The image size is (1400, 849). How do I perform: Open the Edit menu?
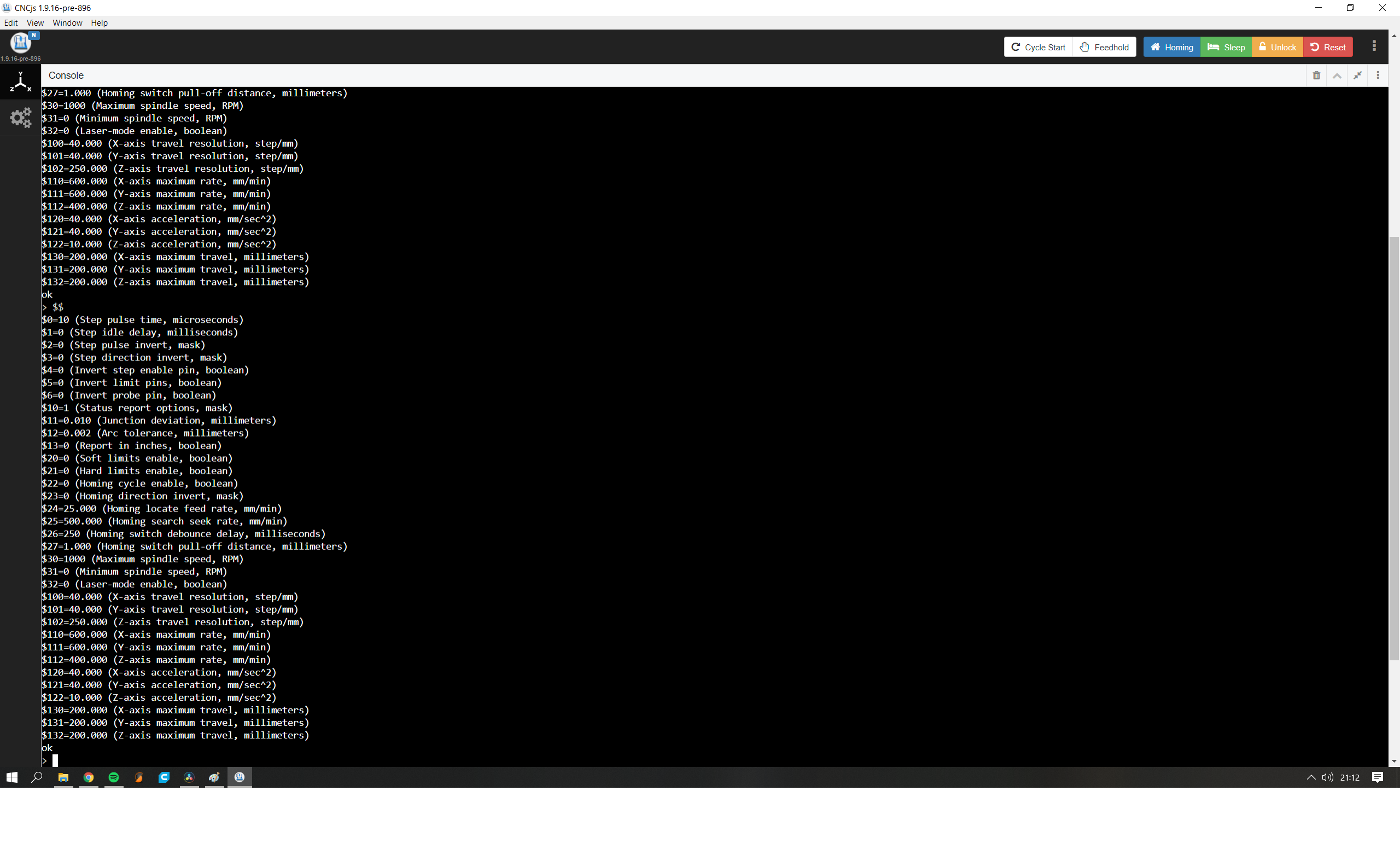click(11, 23)
